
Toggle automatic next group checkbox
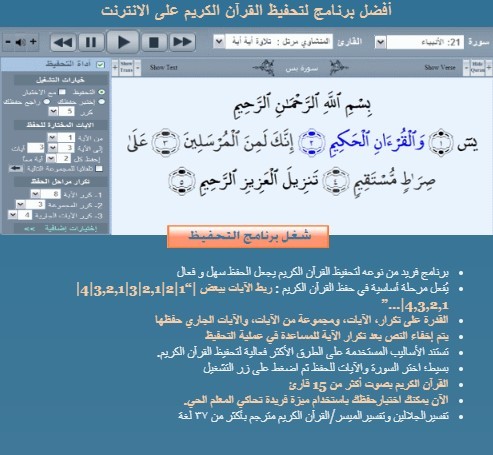[x=99, y=169]
